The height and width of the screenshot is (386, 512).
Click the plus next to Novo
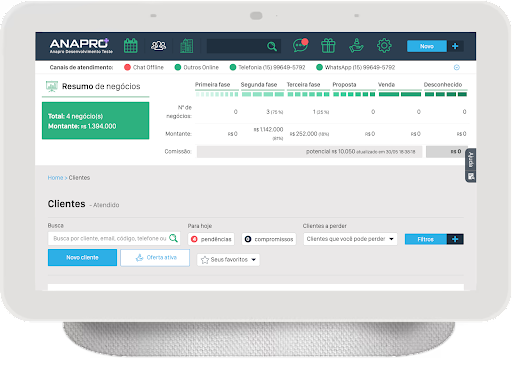coord(455,46)
